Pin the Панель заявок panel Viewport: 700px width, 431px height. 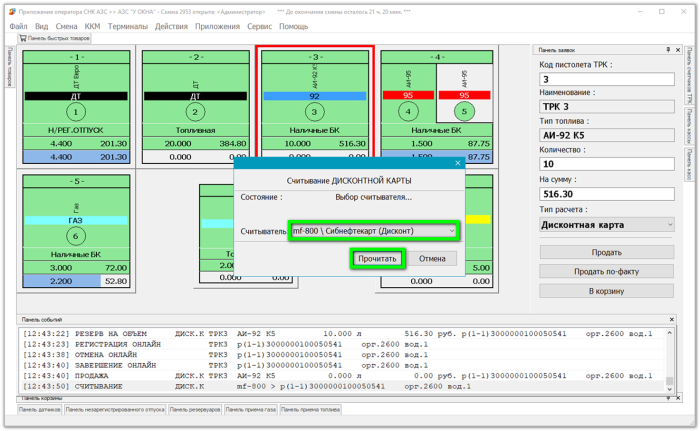coord(668,50)
